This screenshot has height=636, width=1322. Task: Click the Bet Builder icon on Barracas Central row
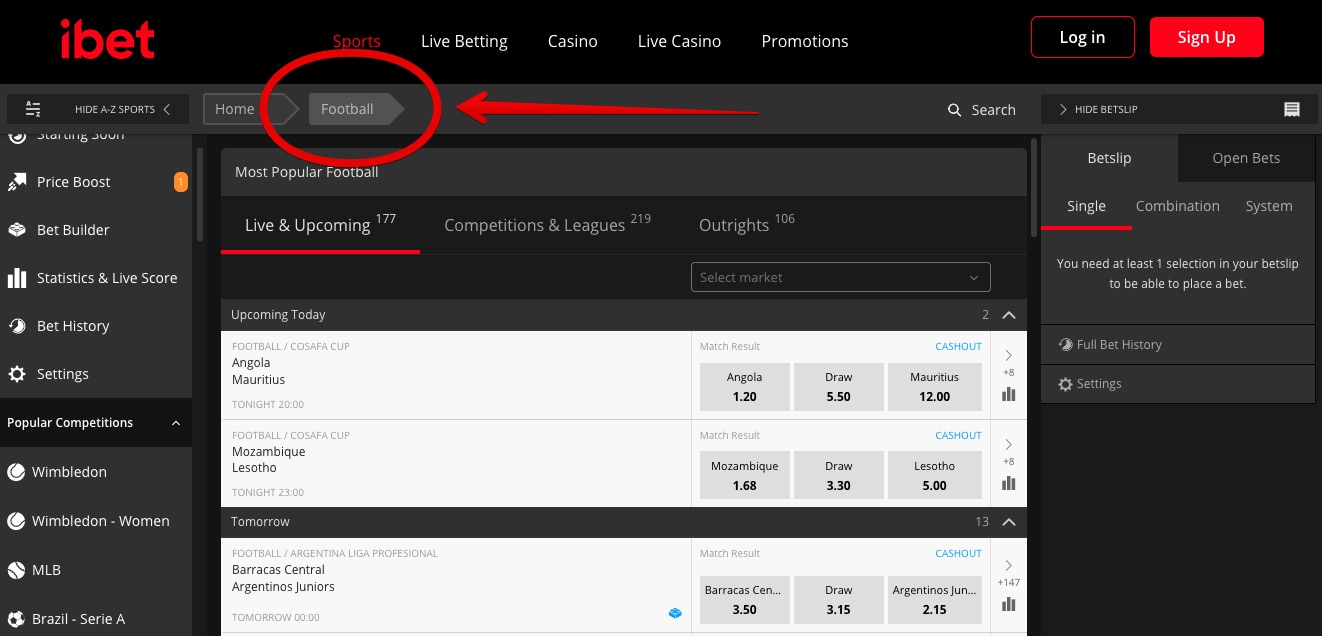pos(675,613)
